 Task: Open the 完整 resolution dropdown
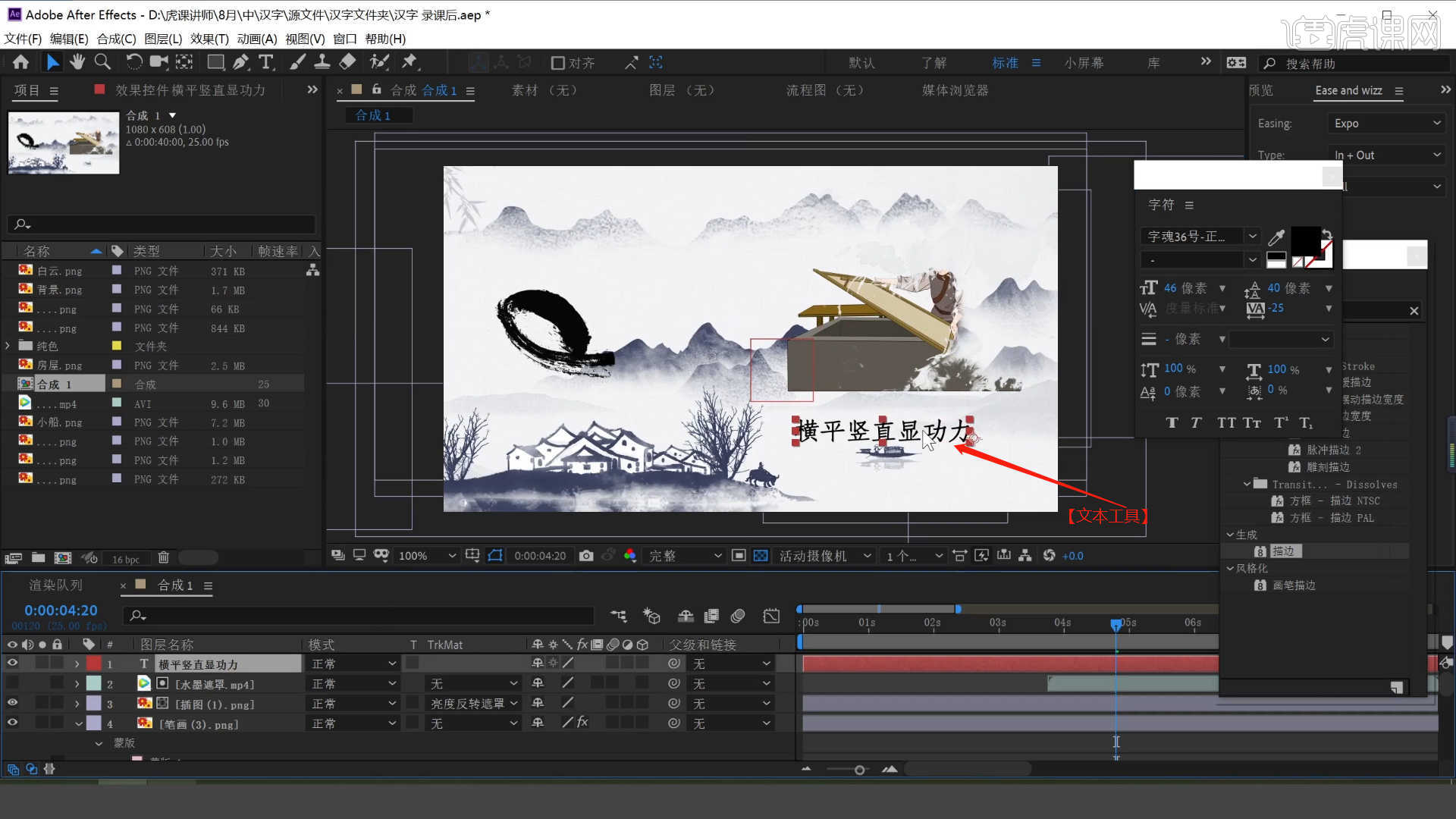click(686, 556)
